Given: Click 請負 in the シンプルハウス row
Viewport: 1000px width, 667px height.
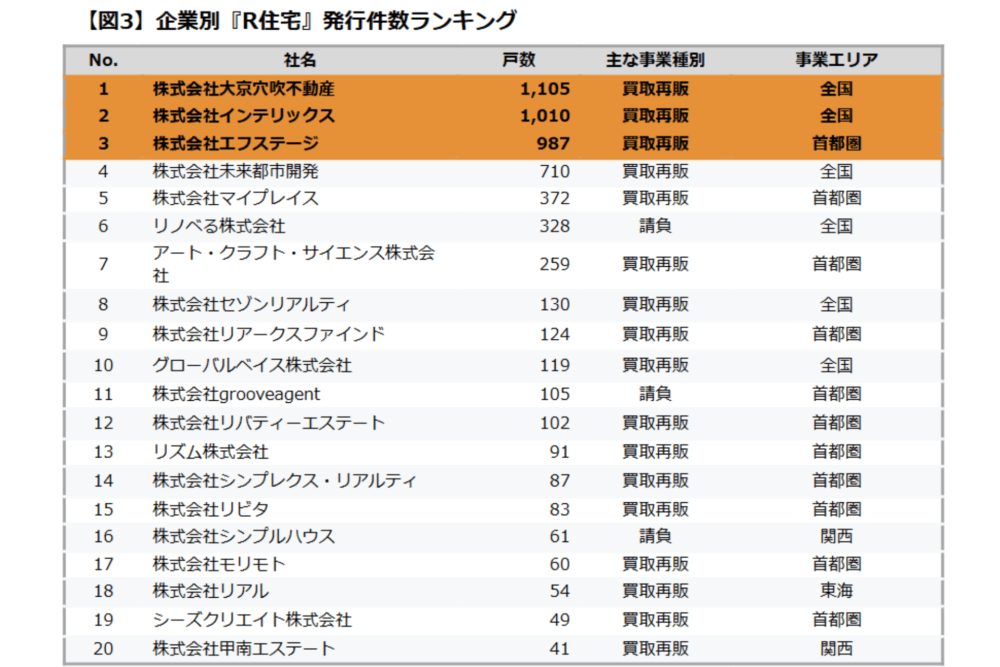Looking at the screenshot, I should [655, 536].
